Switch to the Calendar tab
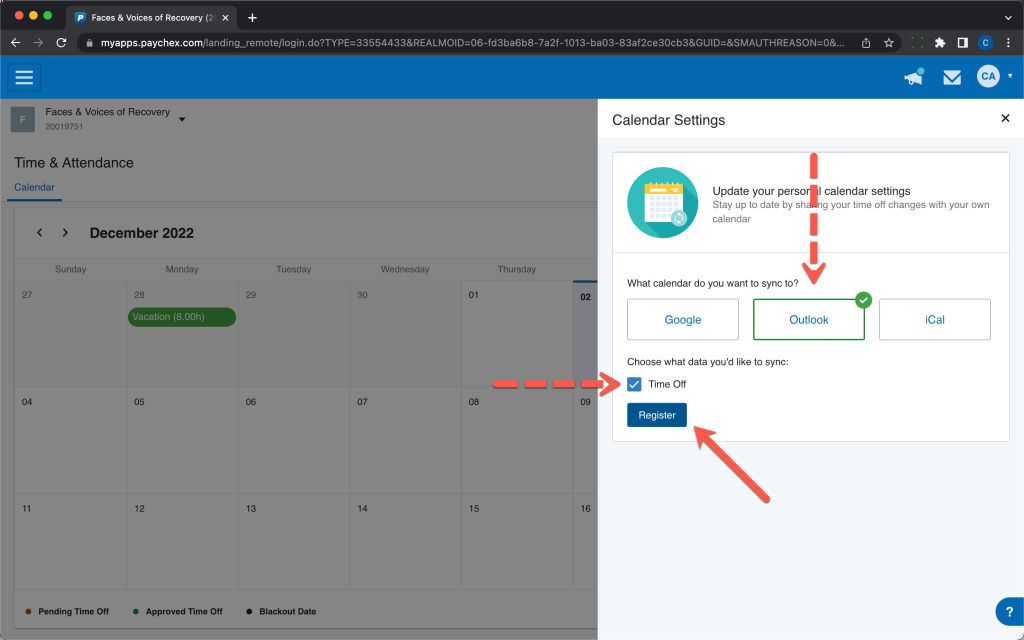This screenshot has width=1024, height=640. [34, 187]
